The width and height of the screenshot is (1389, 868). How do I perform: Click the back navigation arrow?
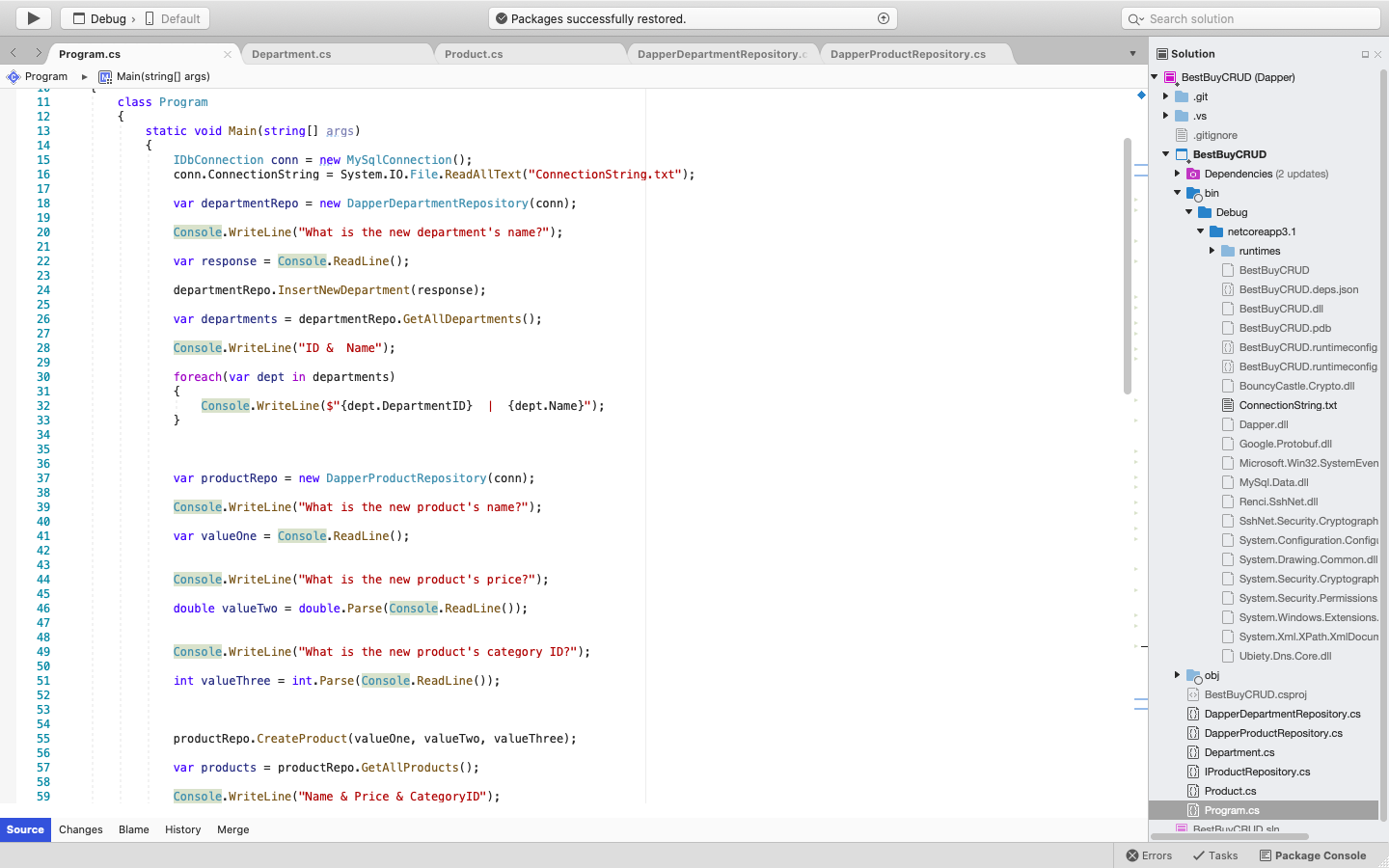pos(12,55)
